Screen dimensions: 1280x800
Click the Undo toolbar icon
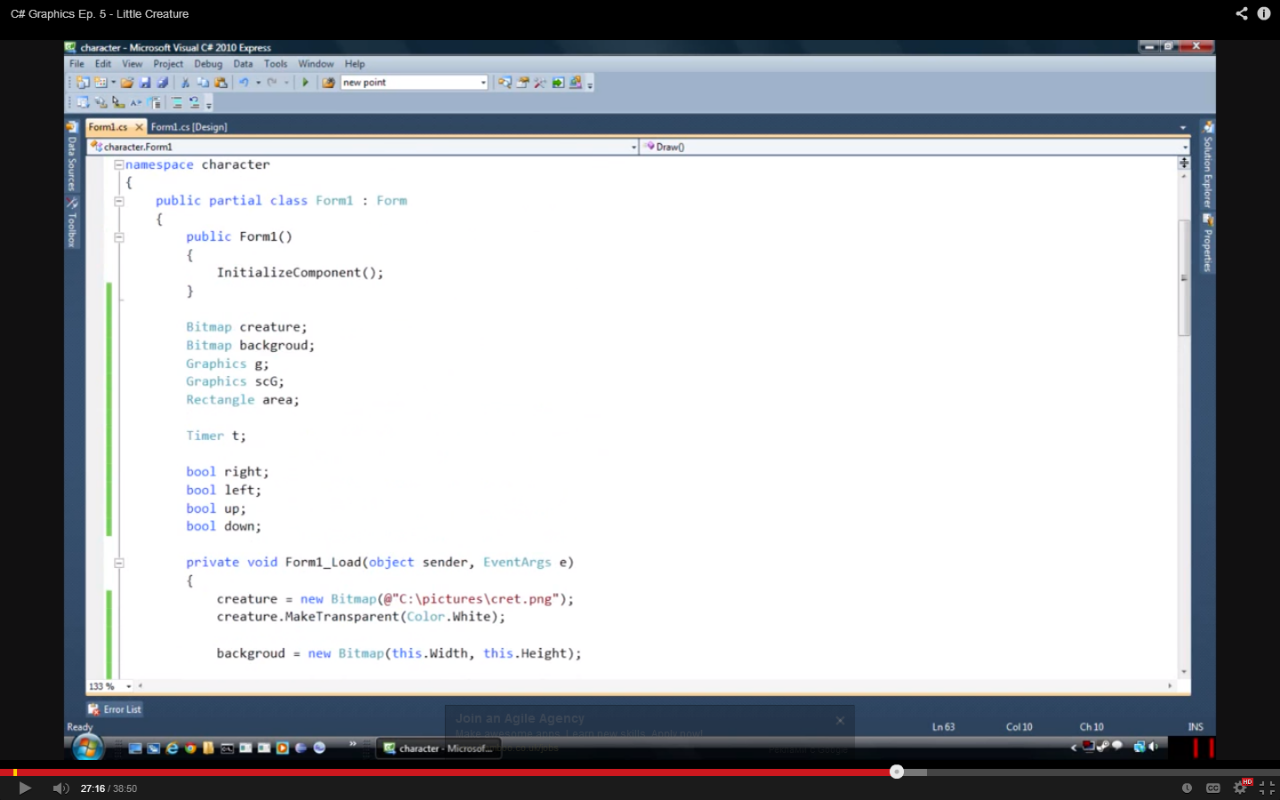(x=243, y=83)
